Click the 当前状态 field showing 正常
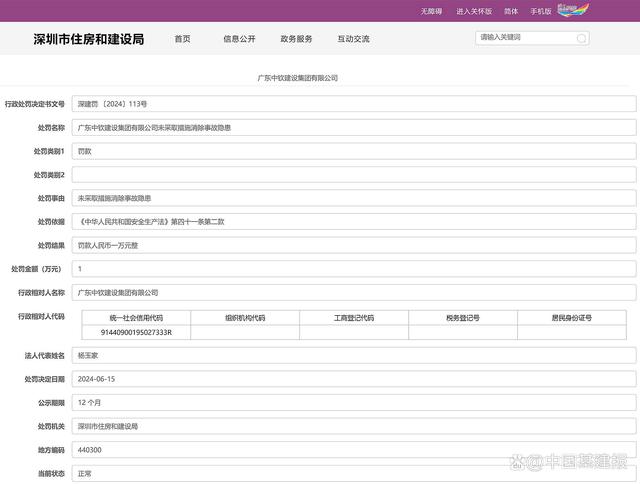Viewport: 640px width, 484px height. coord(354,473)
